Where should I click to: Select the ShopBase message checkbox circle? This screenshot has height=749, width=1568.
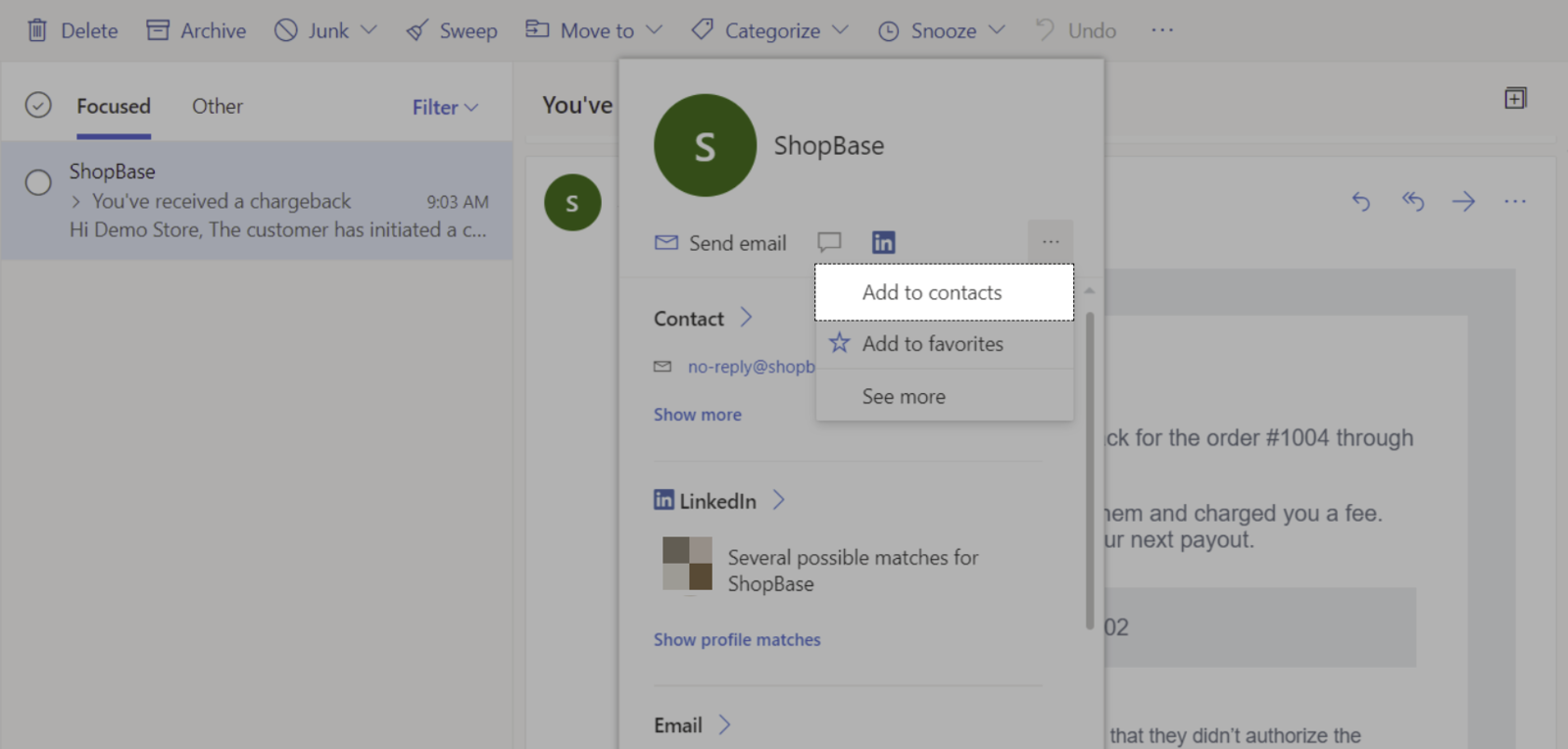(38, 182)
